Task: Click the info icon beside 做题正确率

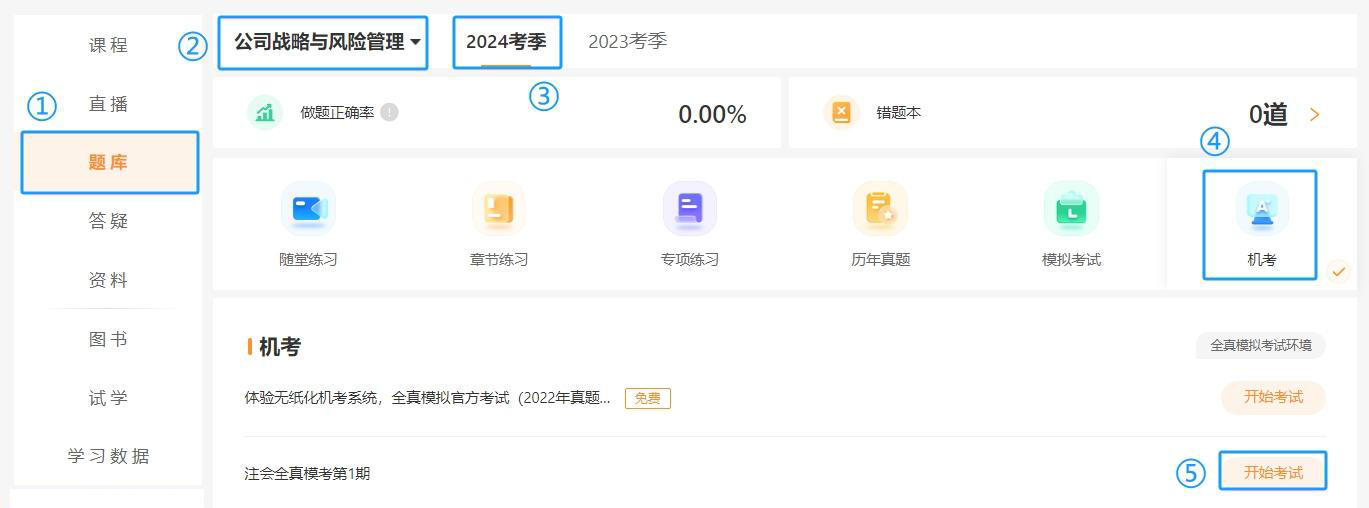Action: click(389, 113)
